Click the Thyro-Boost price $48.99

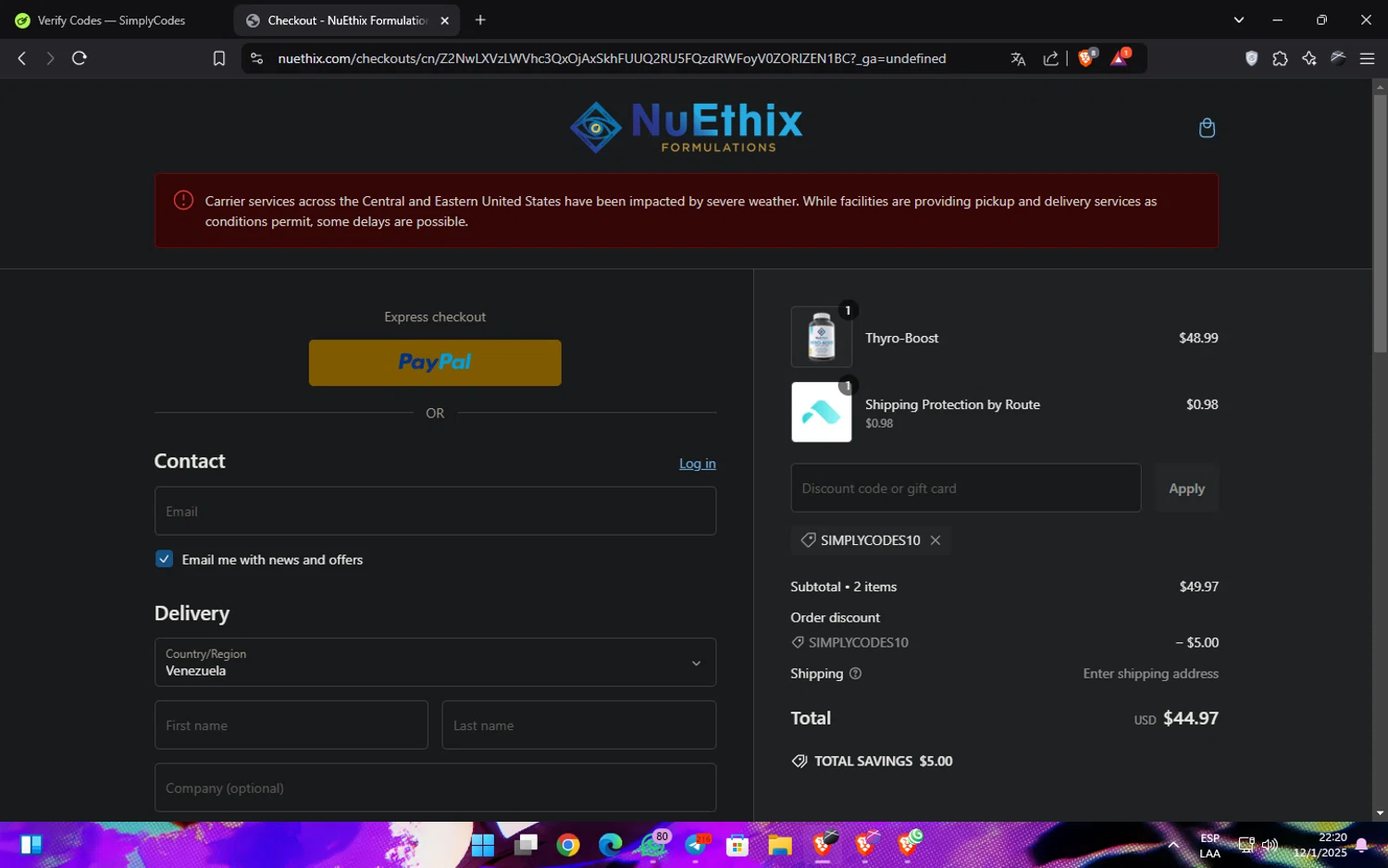click(x=1198, y=338)
